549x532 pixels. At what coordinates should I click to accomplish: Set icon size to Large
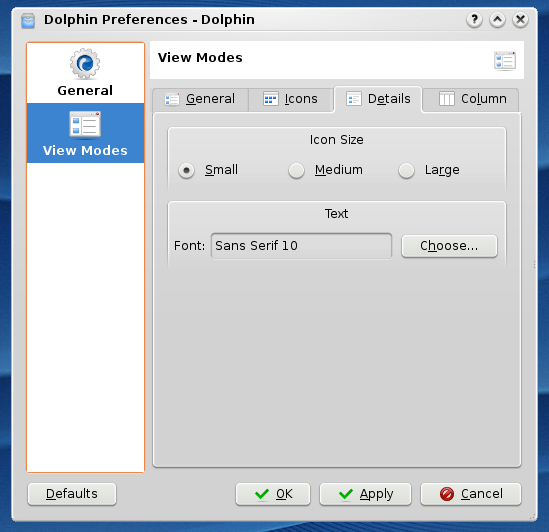429,170
